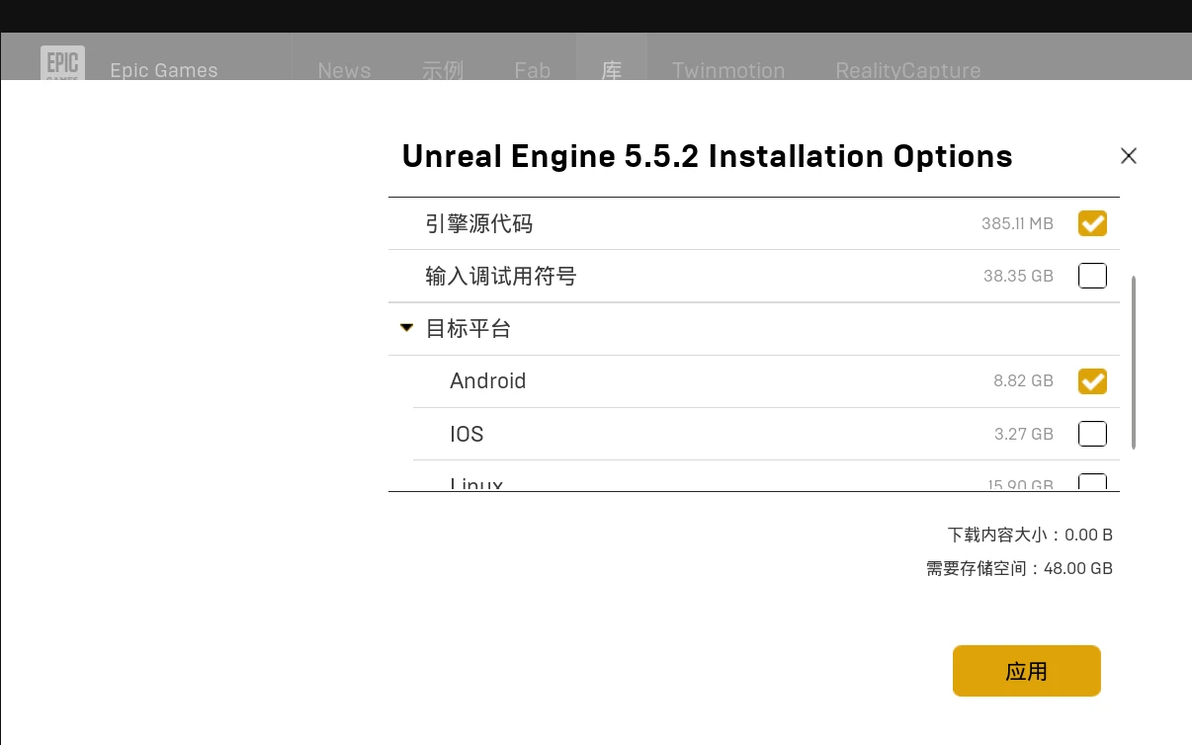
Task: Switch to the 示例 tab
Action: [x=442, y=71]
